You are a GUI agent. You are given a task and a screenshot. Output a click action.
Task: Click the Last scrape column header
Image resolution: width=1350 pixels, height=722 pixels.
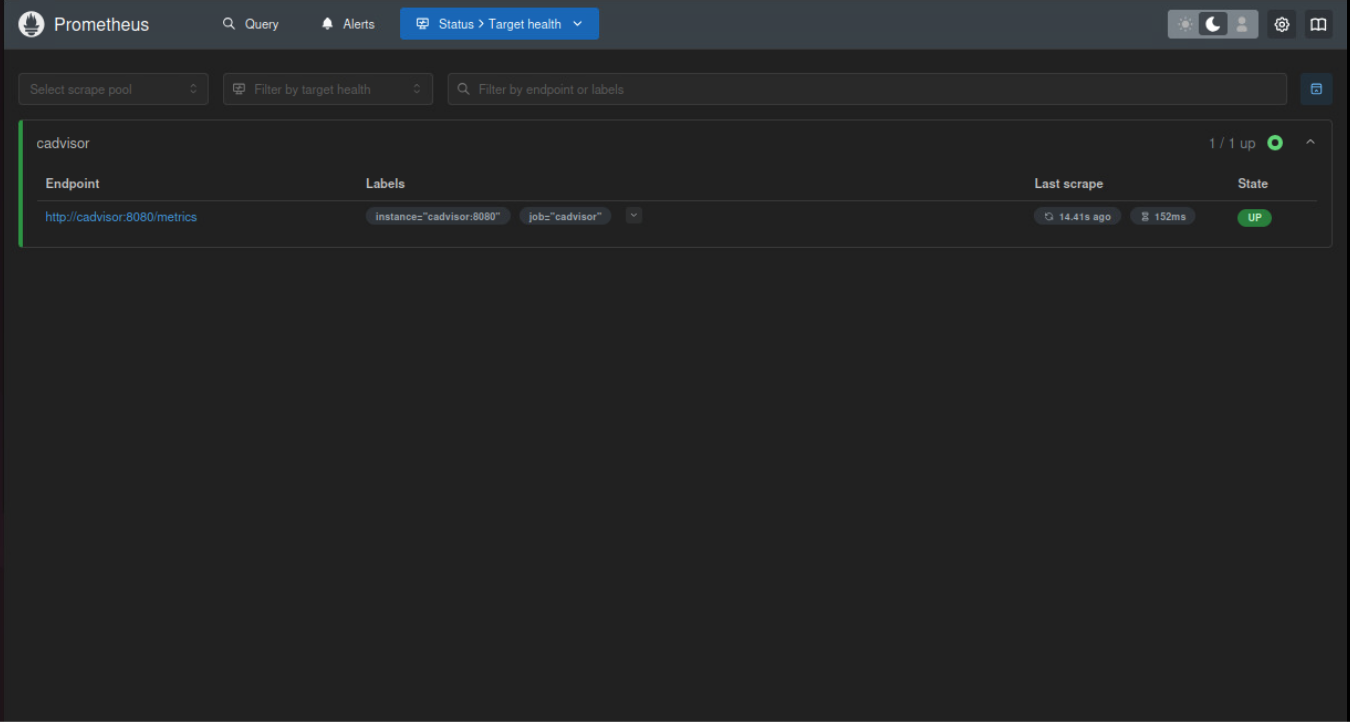coord(1068,183)
